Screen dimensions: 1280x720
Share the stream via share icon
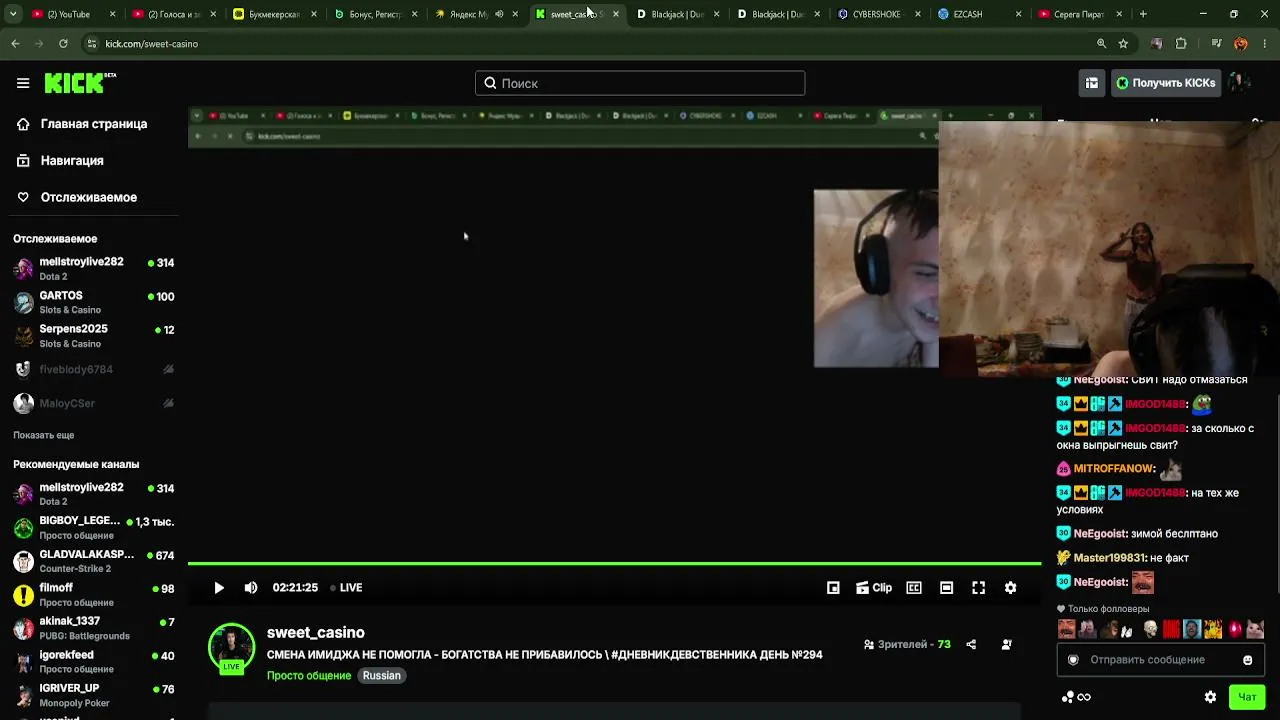click(971, 645)
